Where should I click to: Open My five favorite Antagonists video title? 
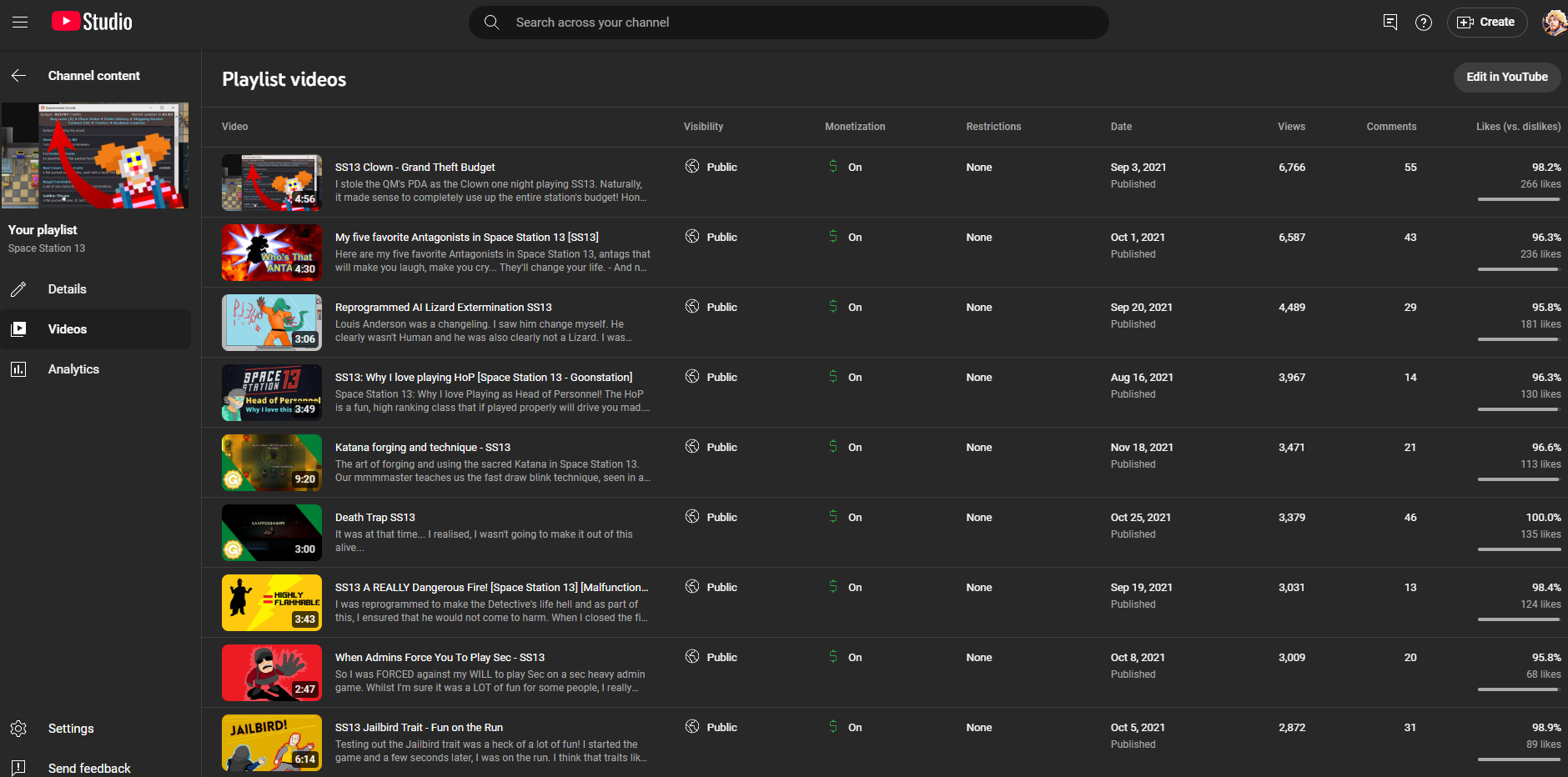point(467,238)
